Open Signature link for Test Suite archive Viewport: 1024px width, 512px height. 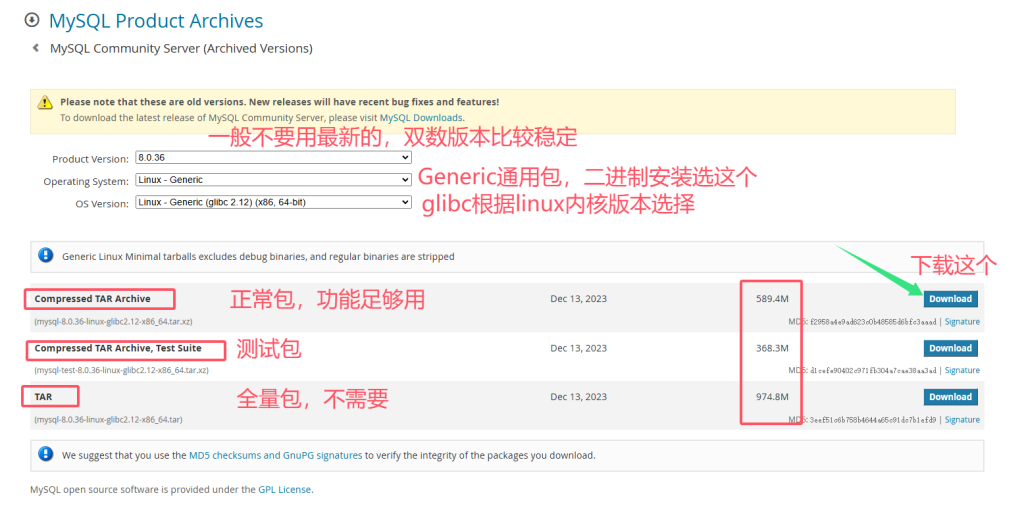click(962, 370)
